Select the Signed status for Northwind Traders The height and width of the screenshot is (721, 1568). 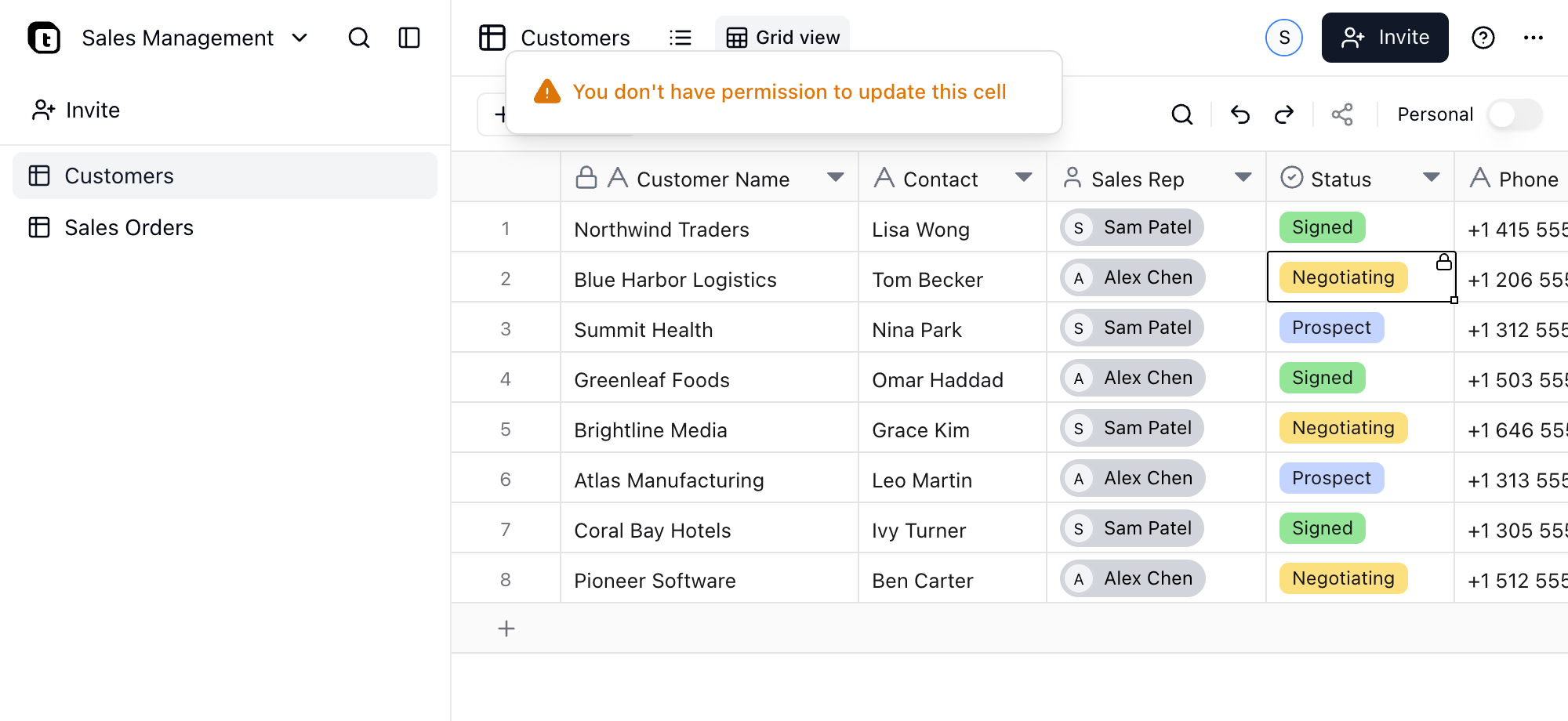1323,227
